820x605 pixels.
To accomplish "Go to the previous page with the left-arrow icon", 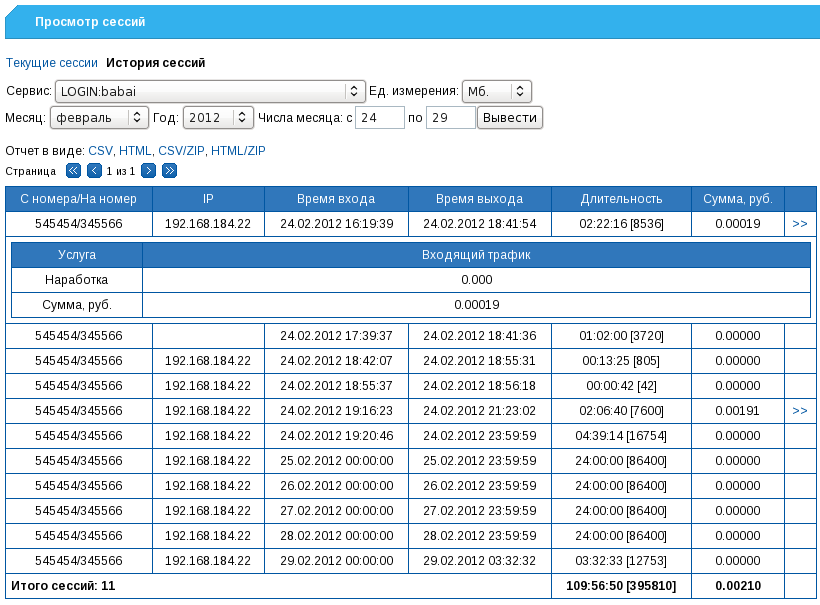I will (94, 171).
